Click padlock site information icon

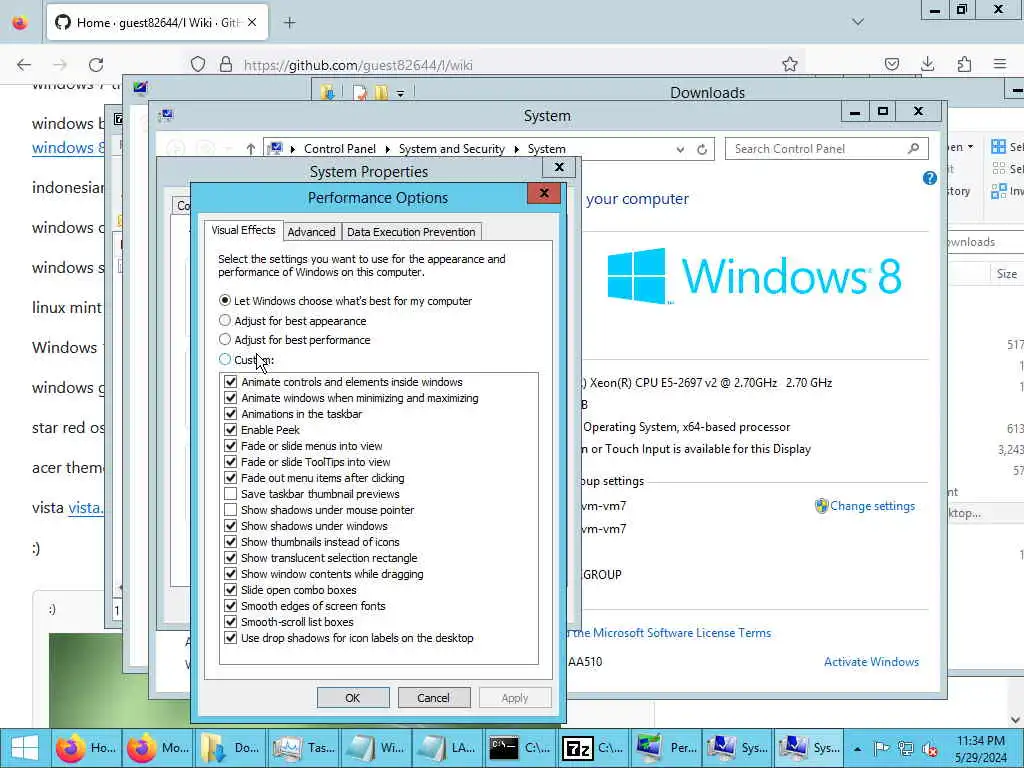click(x=226, y=64)
